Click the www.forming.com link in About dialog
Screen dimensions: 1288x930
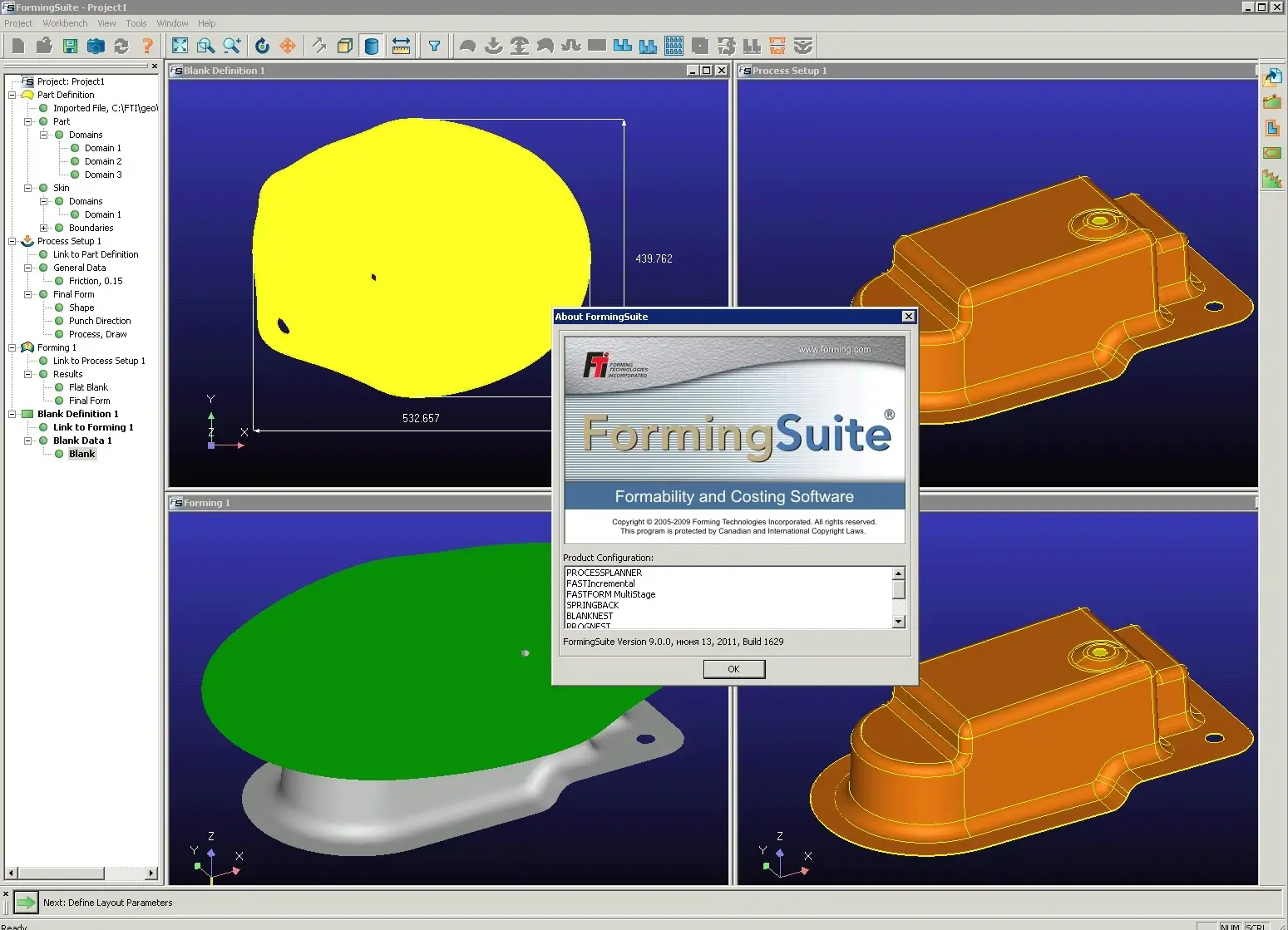pos(835,350)
